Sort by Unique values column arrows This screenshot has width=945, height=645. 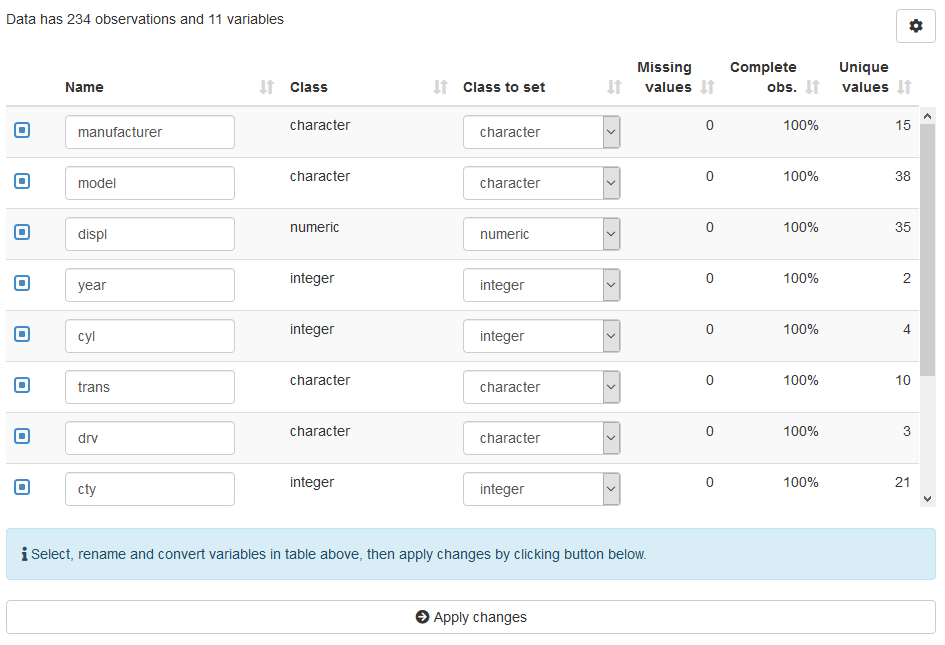point(904,88)
